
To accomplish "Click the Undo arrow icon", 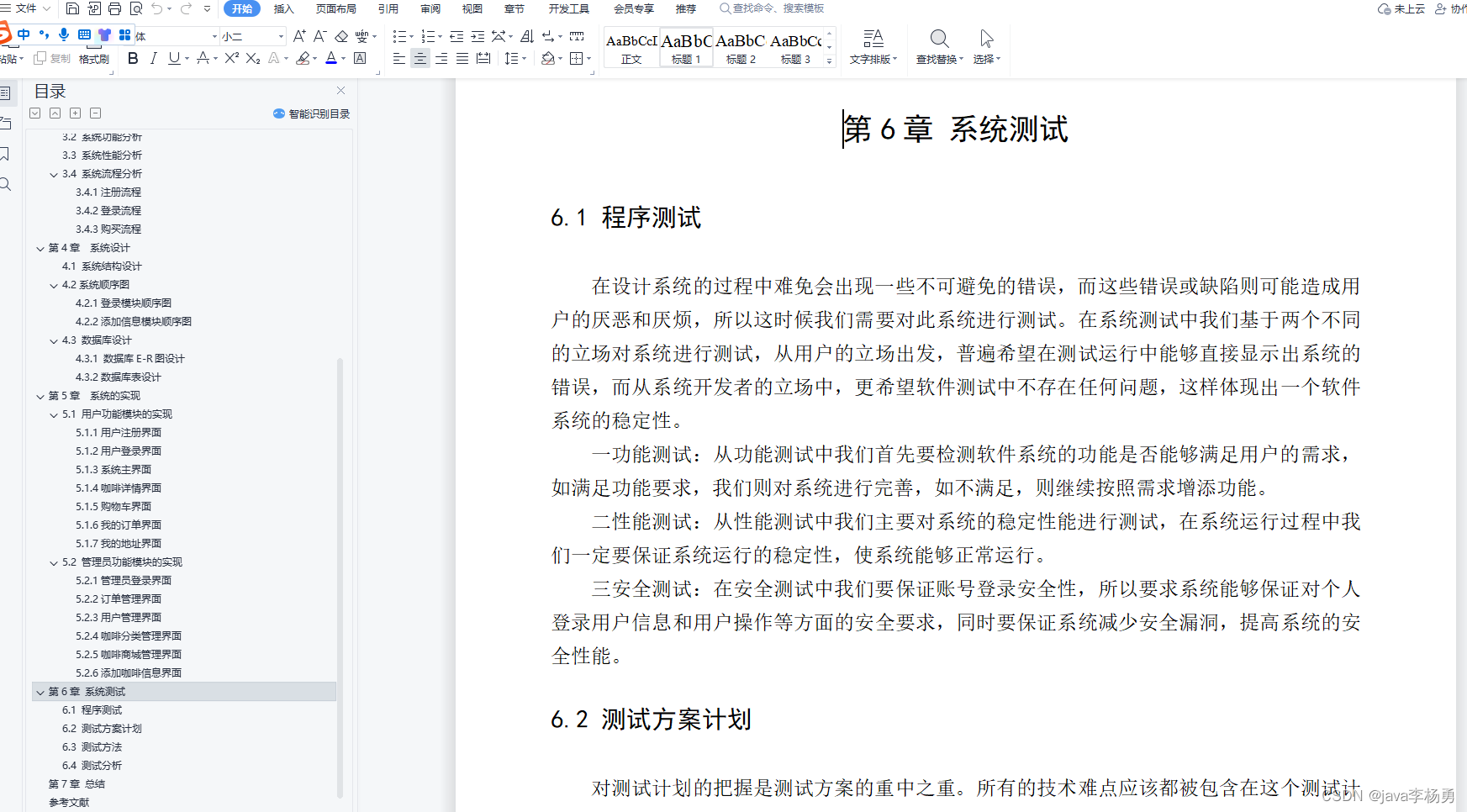I will pos(157,9).
